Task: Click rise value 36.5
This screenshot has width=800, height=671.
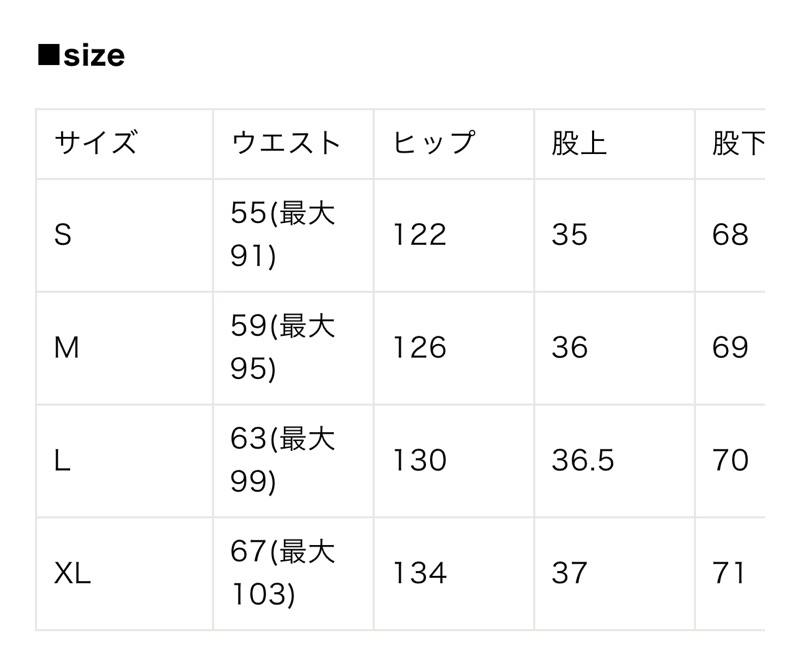Action: click(x=583, y=461)
